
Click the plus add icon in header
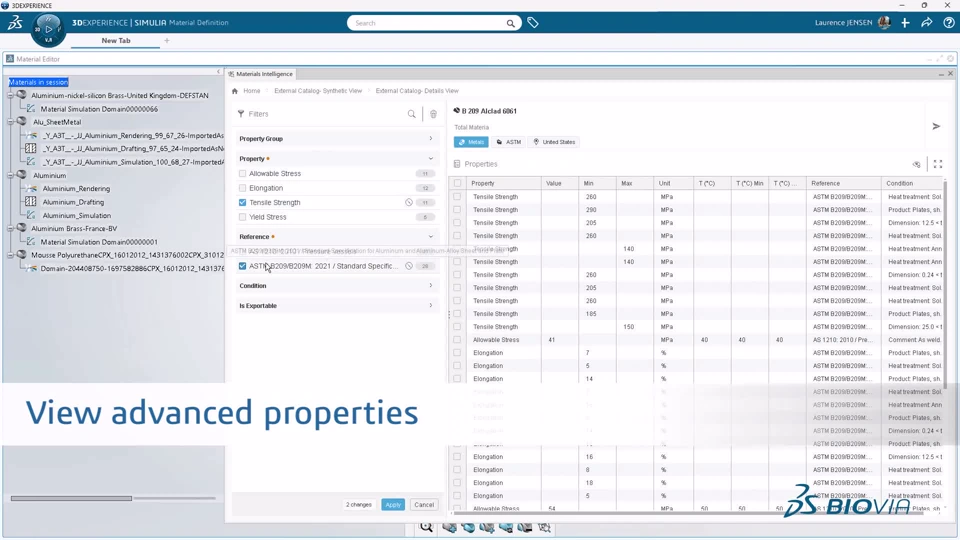click(905, 23)
